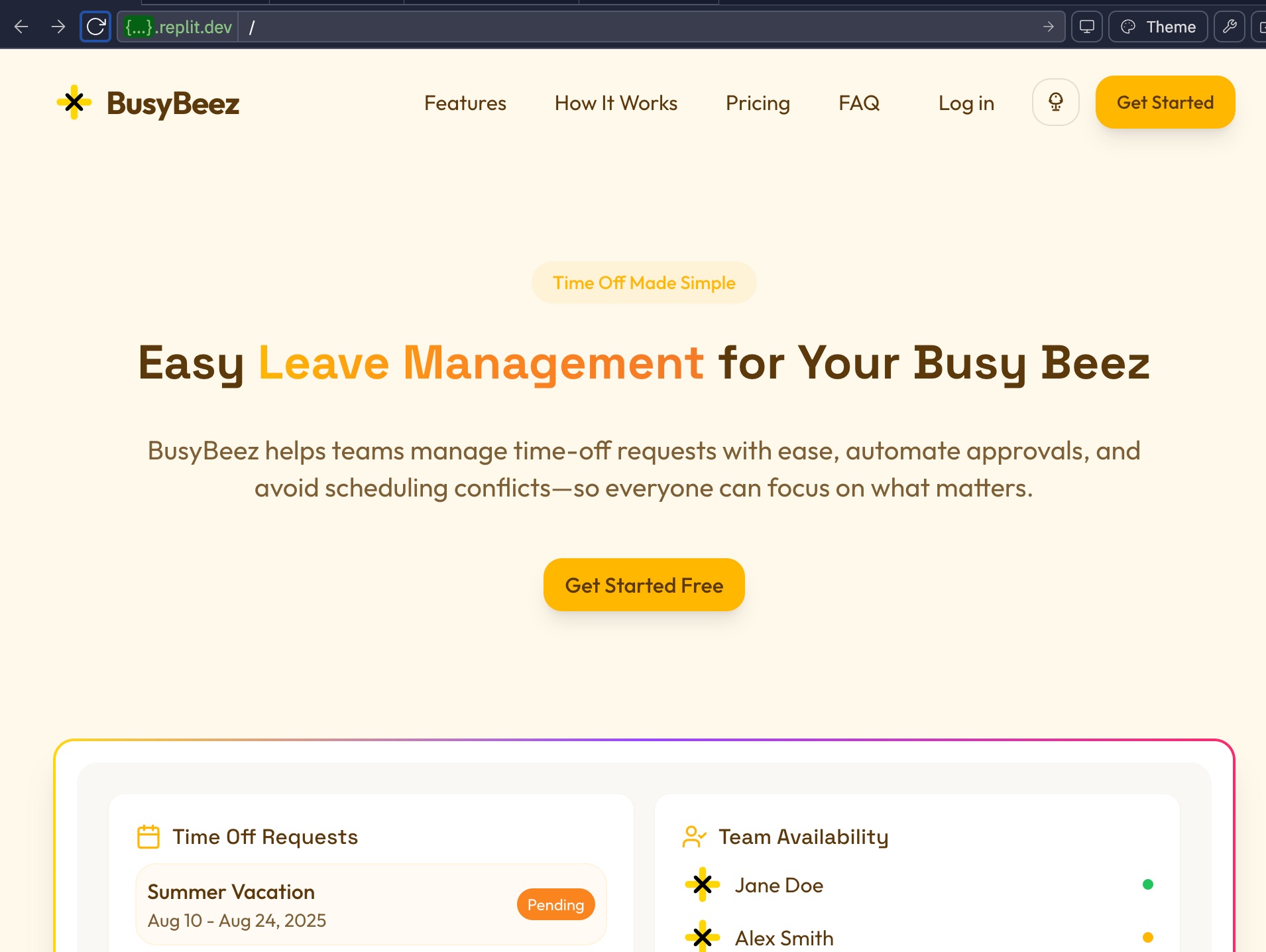Click the browser forward arrow

(x=58, y=27)
